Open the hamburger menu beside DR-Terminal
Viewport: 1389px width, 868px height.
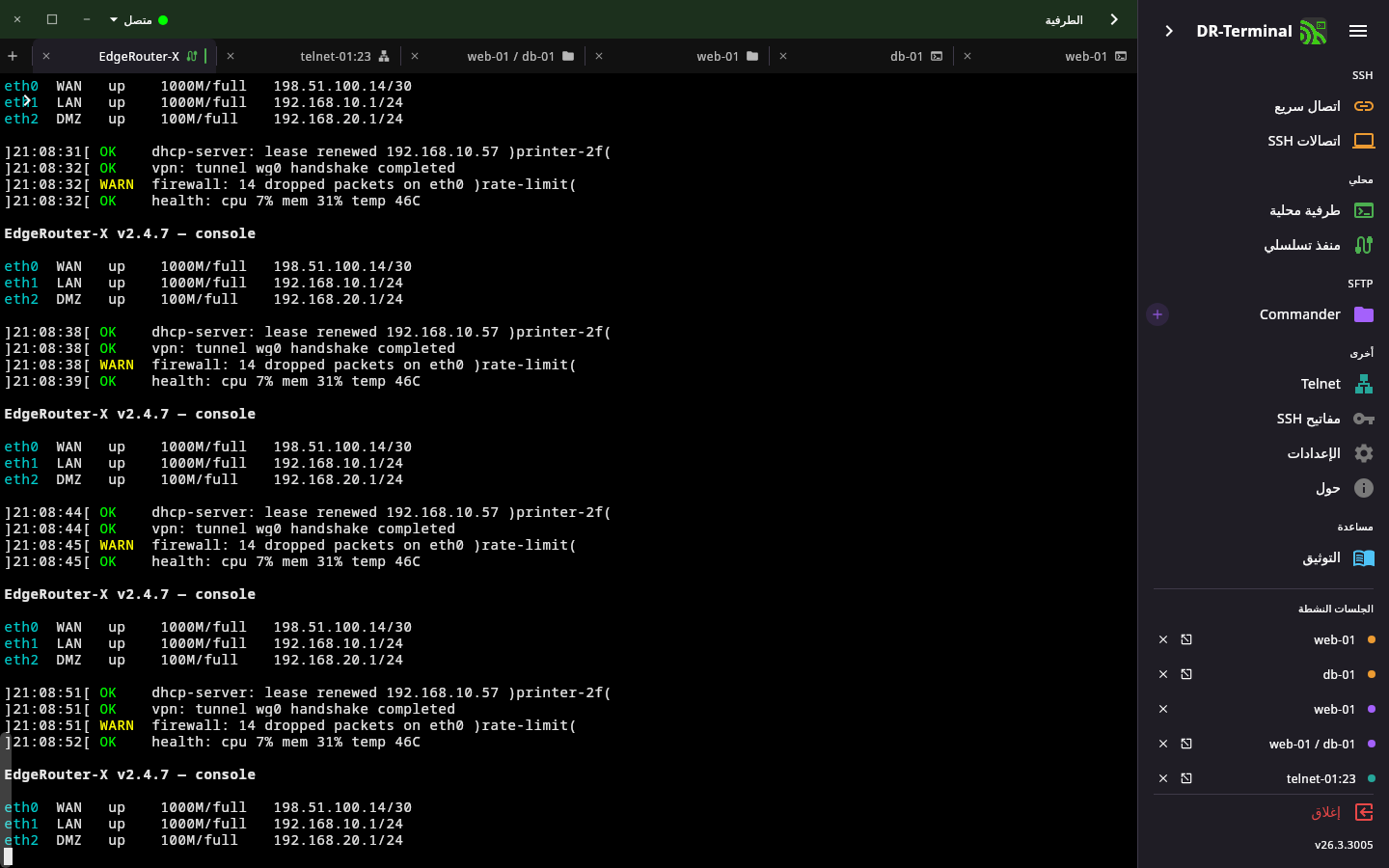[1358, 31]
